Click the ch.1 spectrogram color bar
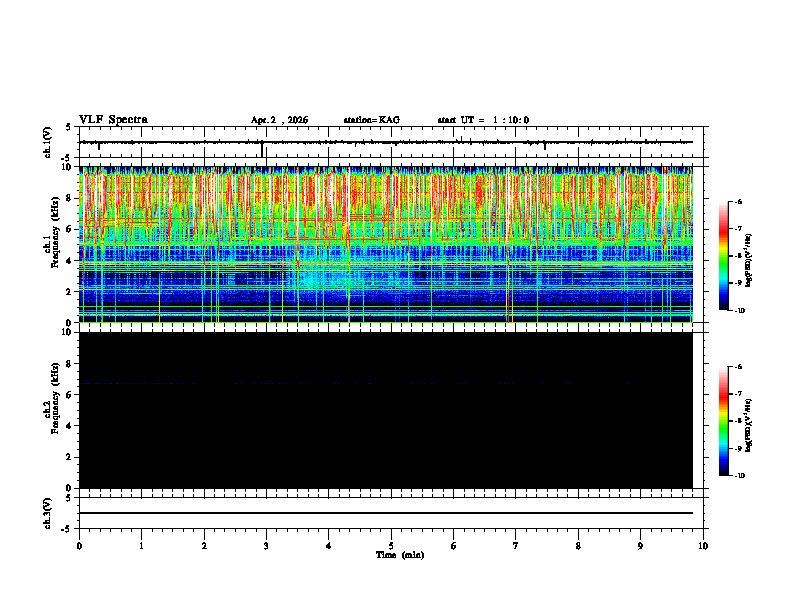Viewport: 792px width, 612px height. pyautogui.click(x=723, y=256)
